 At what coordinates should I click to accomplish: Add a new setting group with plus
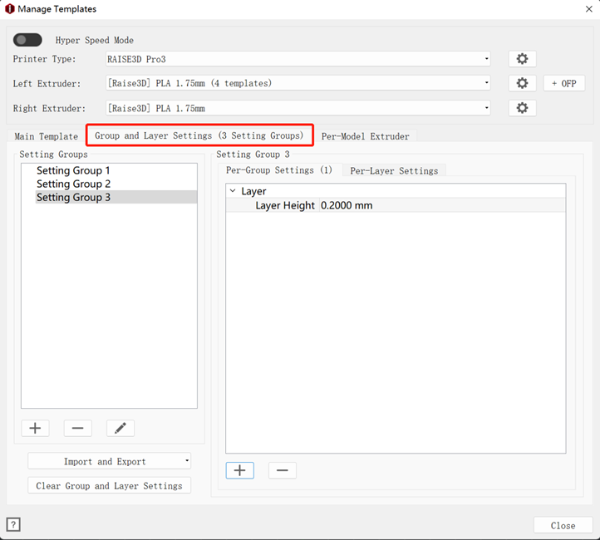(35, 428)
